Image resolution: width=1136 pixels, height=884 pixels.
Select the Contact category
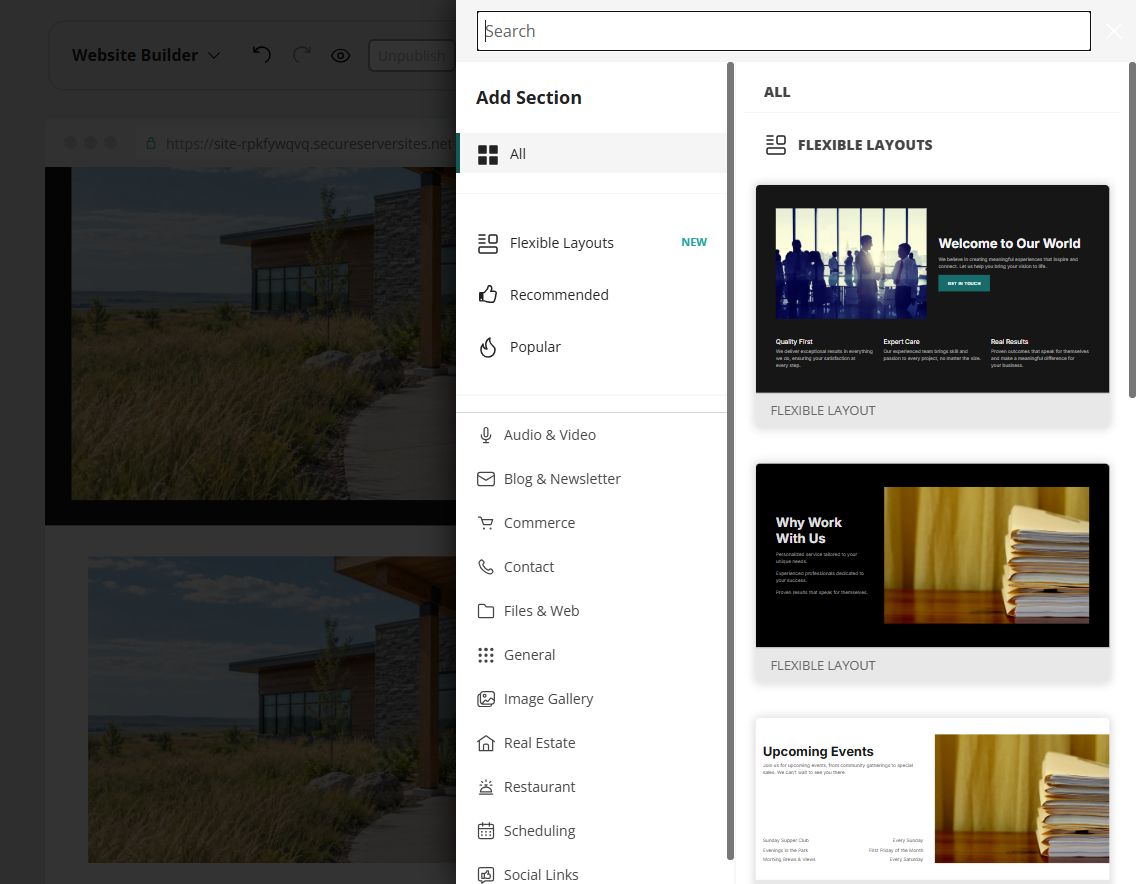pos(591,567)
